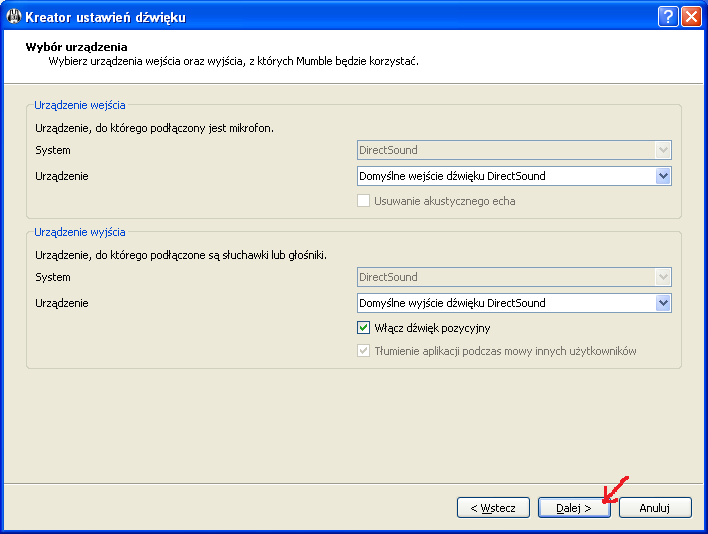Expand the output device Urządzenie dropdown arrow

click(x=662, y=303)
